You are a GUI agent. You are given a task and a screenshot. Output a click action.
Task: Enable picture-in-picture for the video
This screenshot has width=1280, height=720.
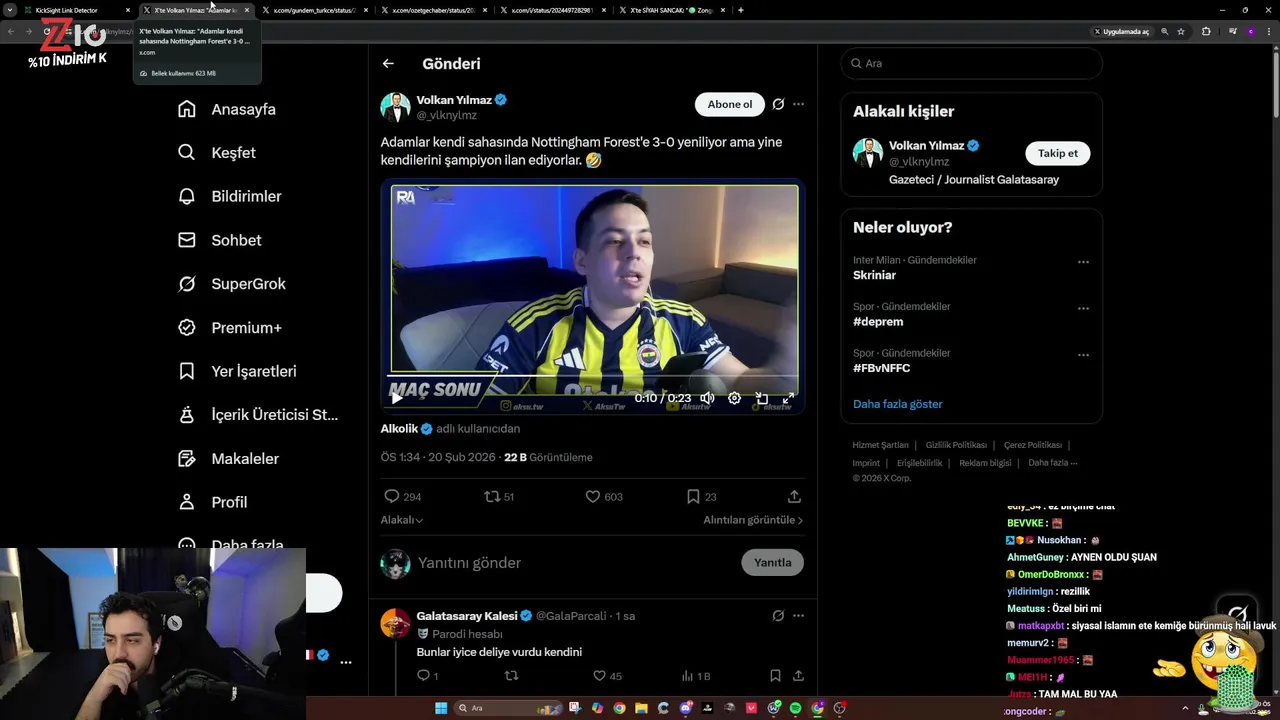tap(761, 398)
